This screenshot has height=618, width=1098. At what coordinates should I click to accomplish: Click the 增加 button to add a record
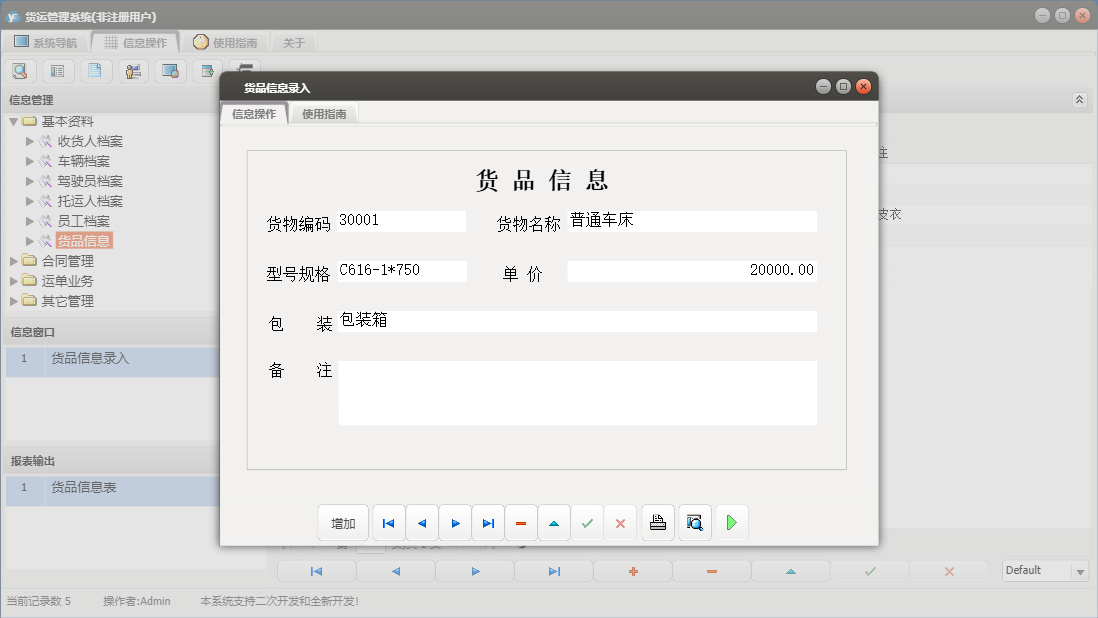pos(343,522)
